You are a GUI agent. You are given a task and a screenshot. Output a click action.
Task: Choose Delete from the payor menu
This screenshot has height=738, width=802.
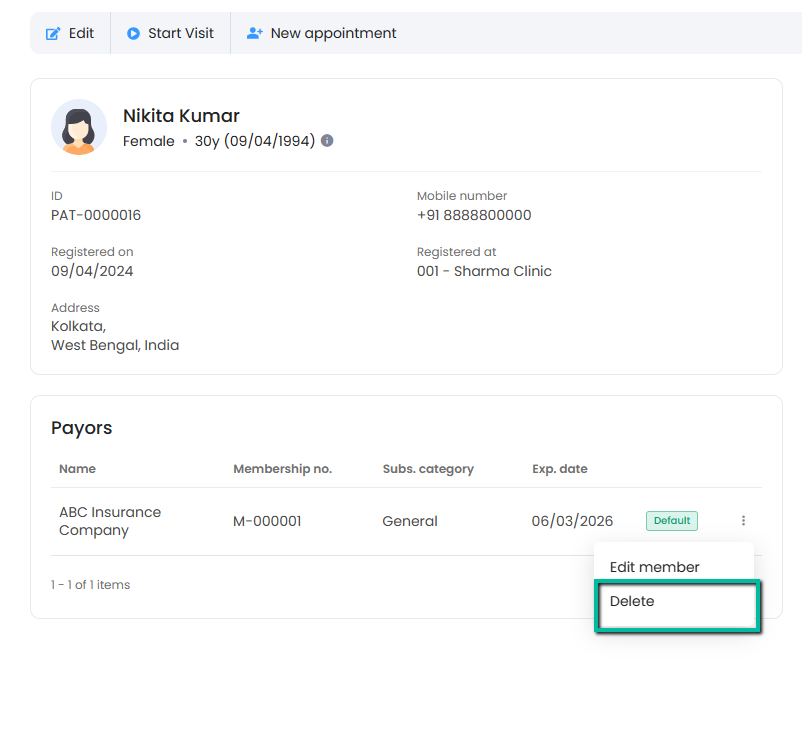click(x=632, y=601)
